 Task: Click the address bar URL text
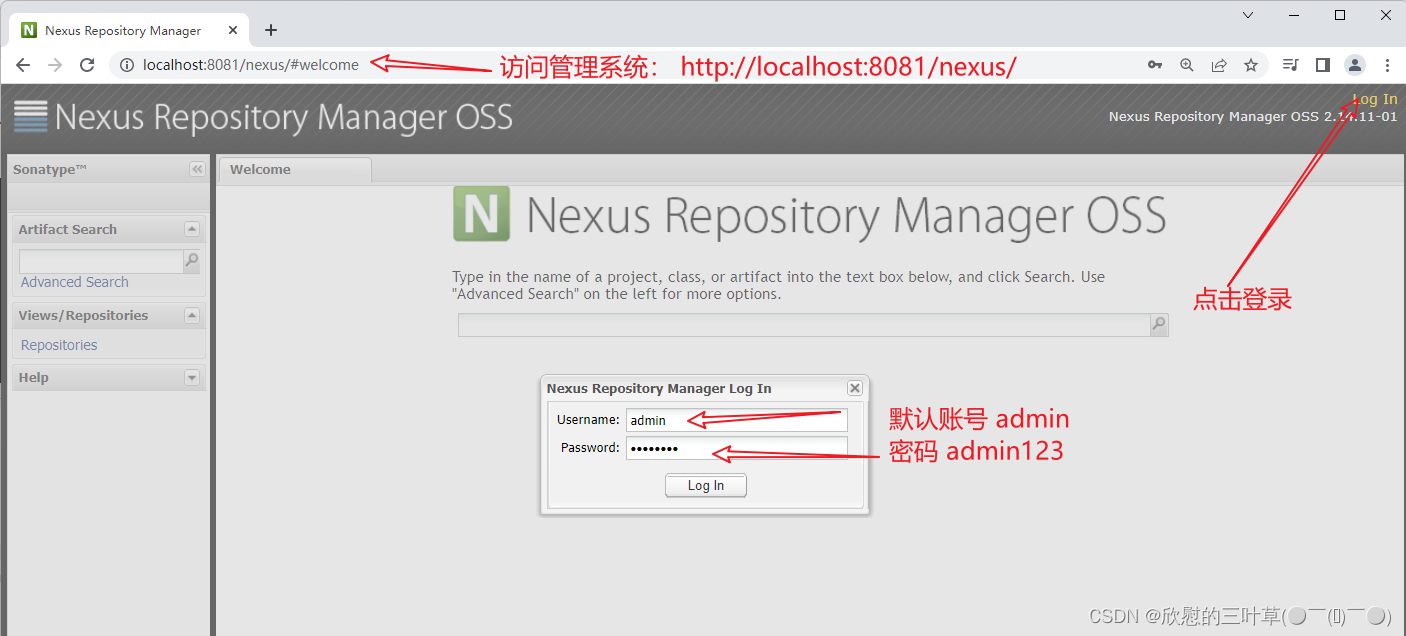251,65
